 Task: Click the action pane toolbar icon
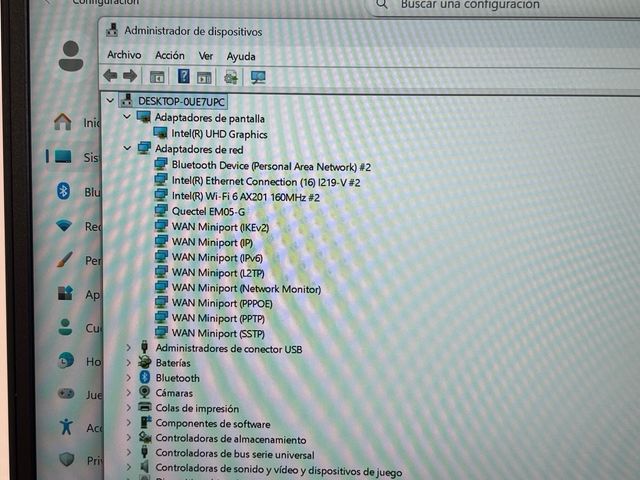[204, 77]
